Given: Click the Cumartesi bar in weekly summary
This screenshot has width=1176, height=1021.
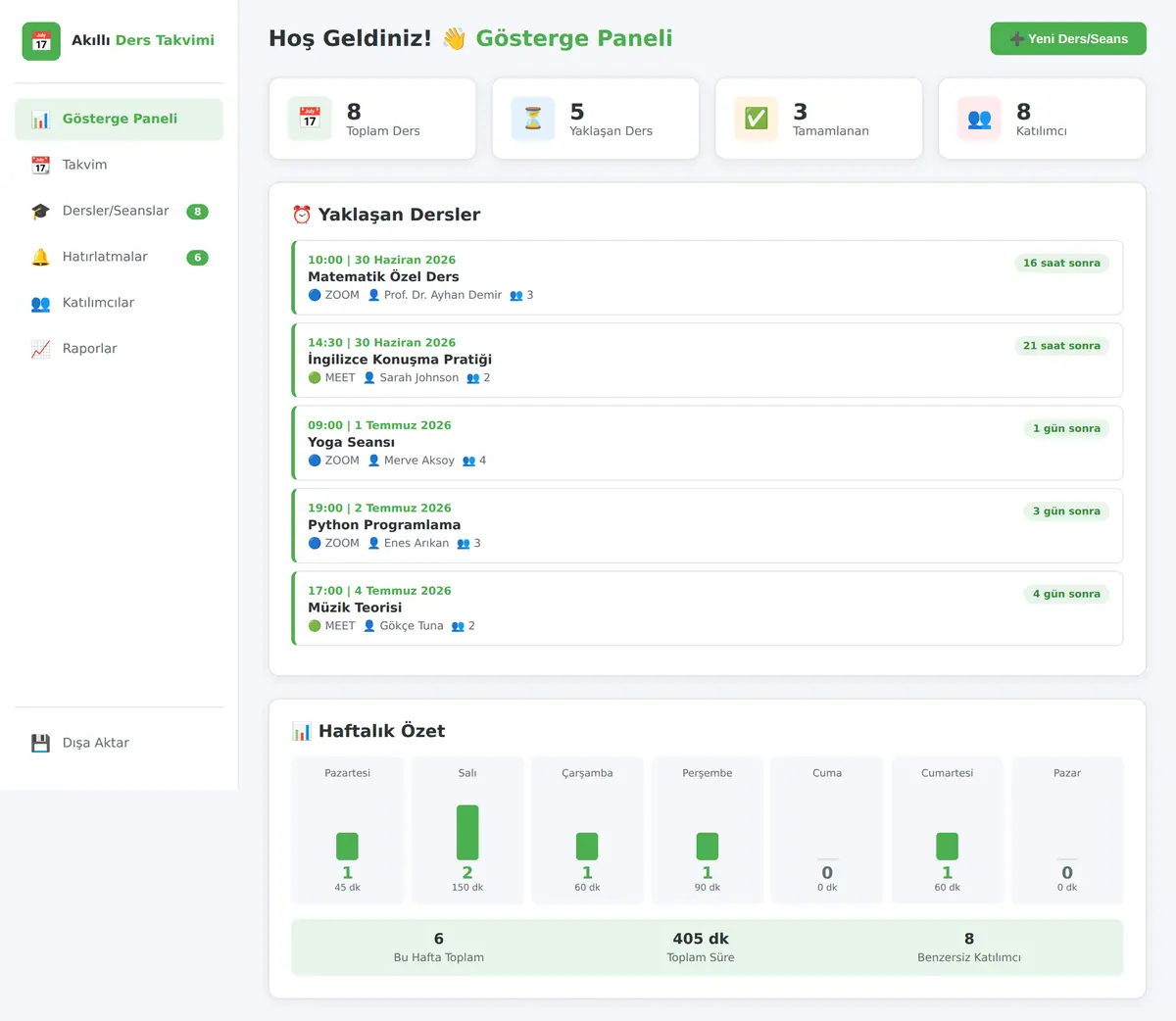Looking at the screenshot, I should point(947,847).
